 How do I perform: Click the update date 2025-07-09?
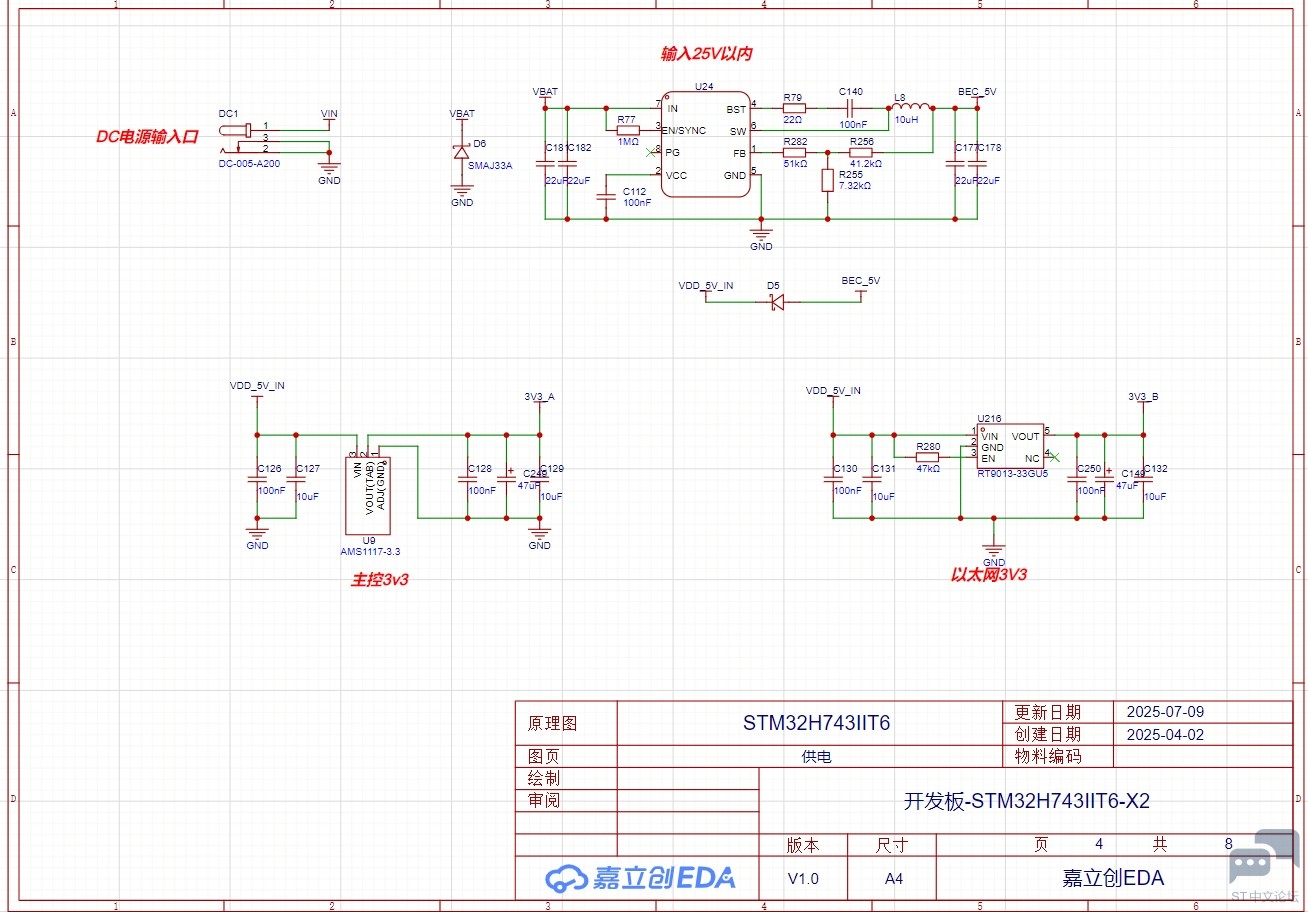coord(1165,712)
